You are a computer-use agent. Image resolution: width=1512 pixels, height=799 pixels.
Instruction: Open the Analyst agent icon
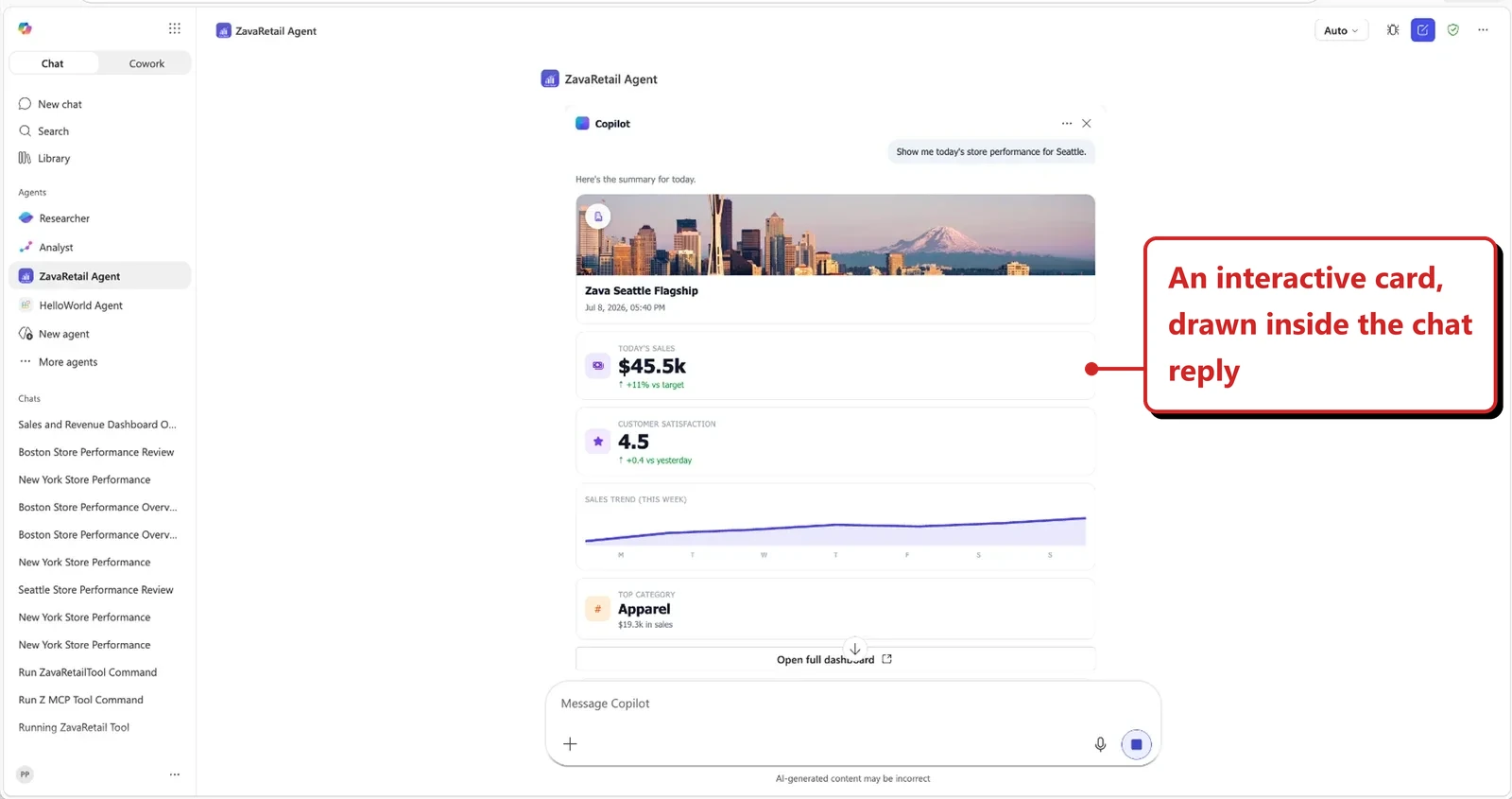coord(26,248)
